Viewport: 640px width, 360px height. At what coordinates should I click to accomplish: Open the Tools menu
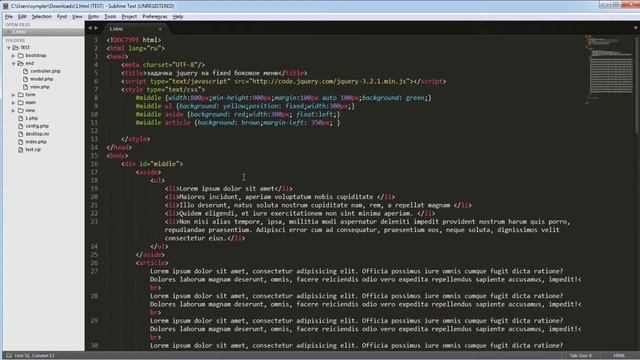pyautogui.click(x=110, y=17)
